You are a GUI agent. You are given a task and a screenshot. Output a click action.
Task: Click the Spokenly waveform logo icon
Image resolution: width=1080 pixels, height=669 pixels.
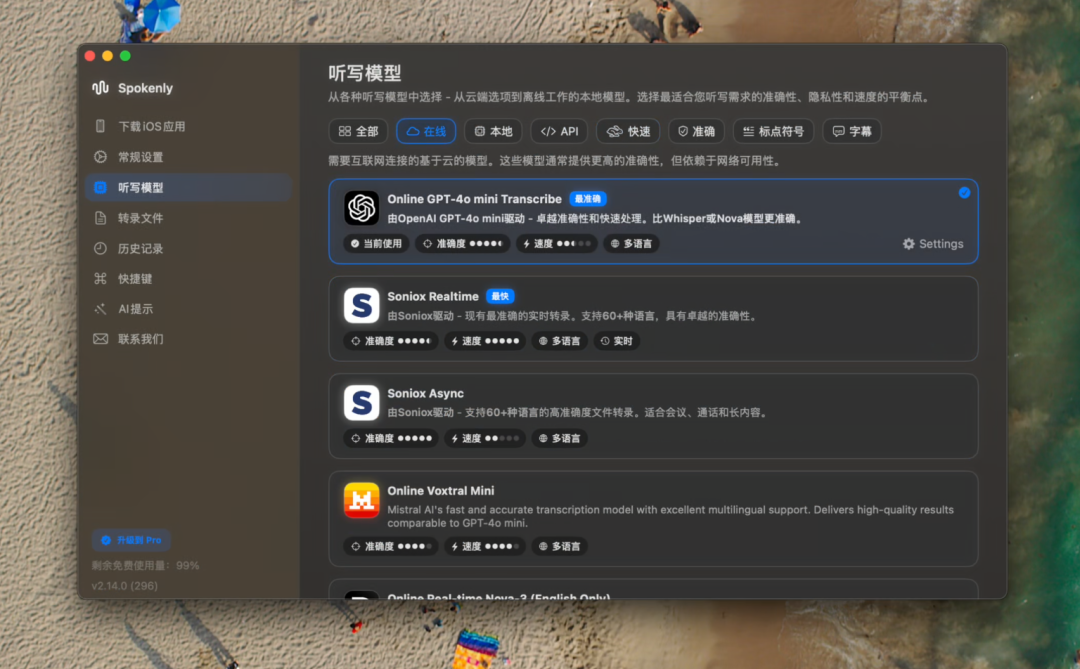coord(101,88)
